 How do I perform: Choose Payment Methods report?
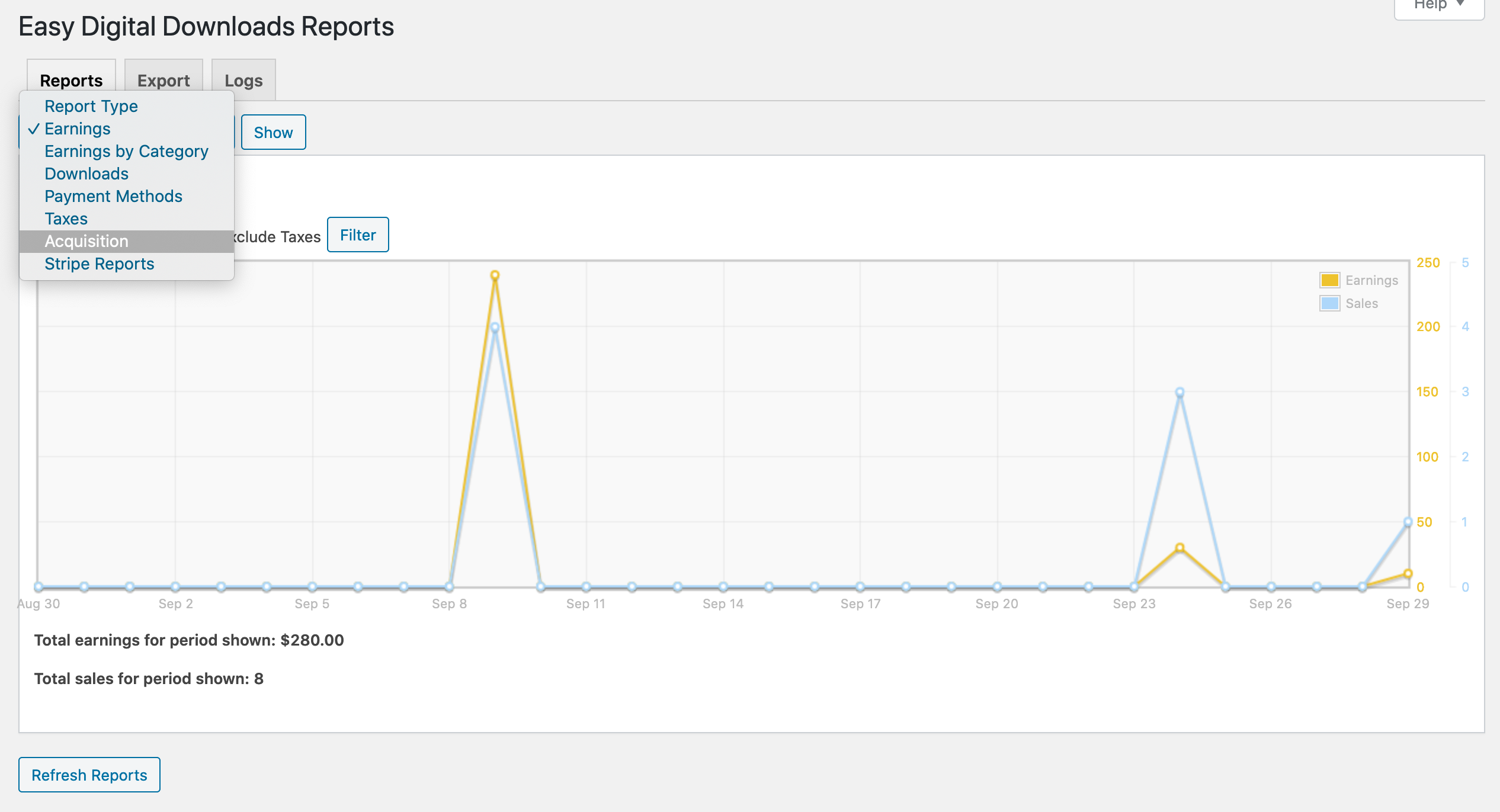[113, 196]
